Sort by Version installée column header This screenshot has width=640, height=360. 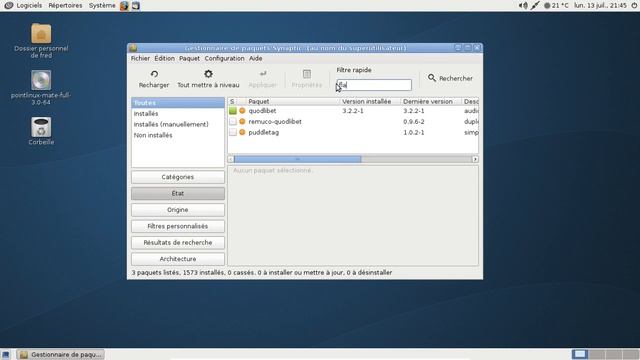coord(369,101)
